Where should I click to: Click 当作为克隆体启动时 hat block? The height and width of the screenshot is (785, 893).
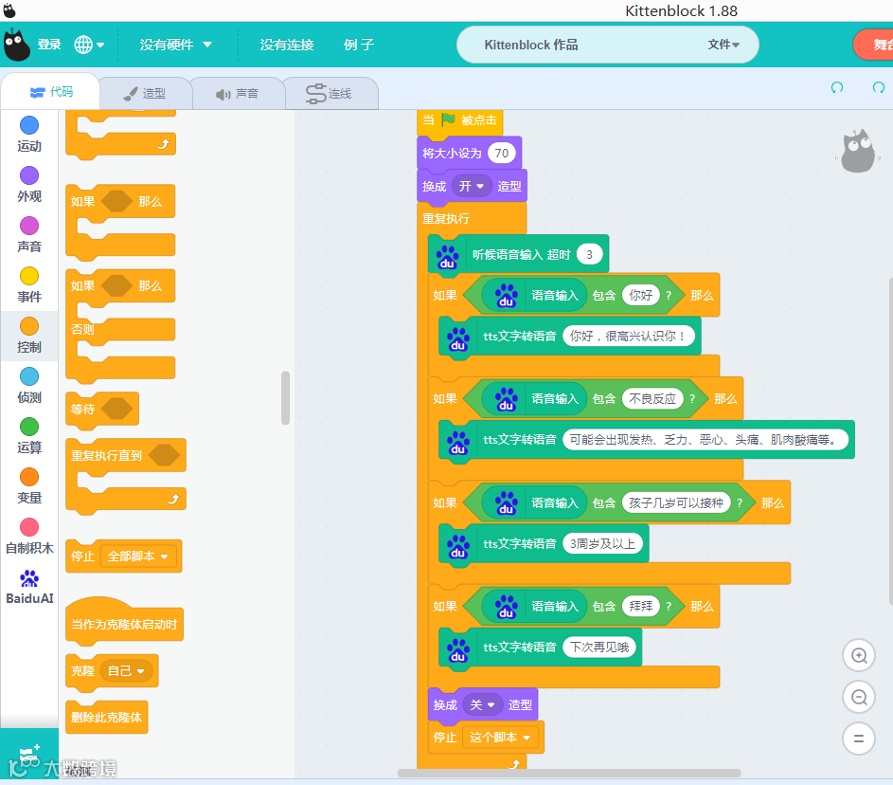click(124, 623)
